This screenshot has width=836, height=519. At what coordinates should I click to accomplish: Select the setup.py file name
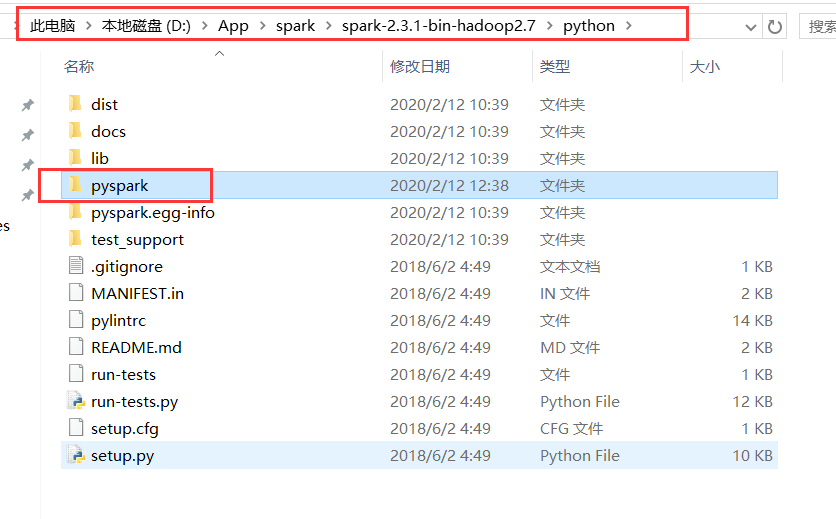point(122,457)
